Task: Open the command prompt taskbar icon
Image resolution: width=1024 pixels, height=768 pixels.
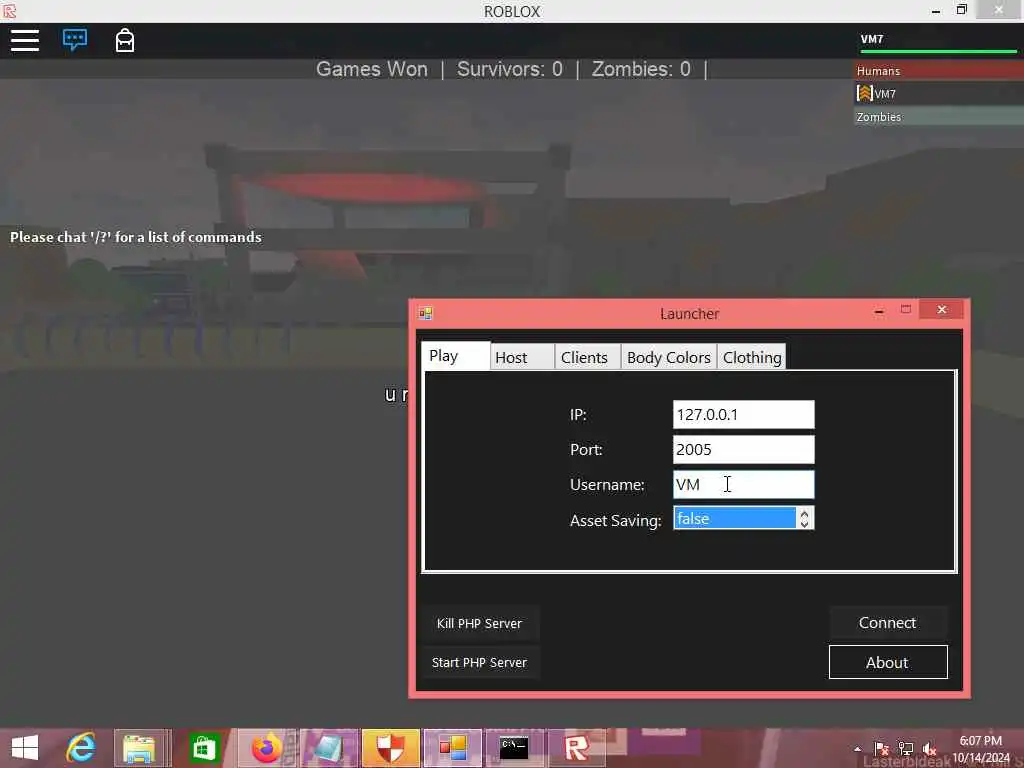Action: pyautogui.click(x=514, y=748)
